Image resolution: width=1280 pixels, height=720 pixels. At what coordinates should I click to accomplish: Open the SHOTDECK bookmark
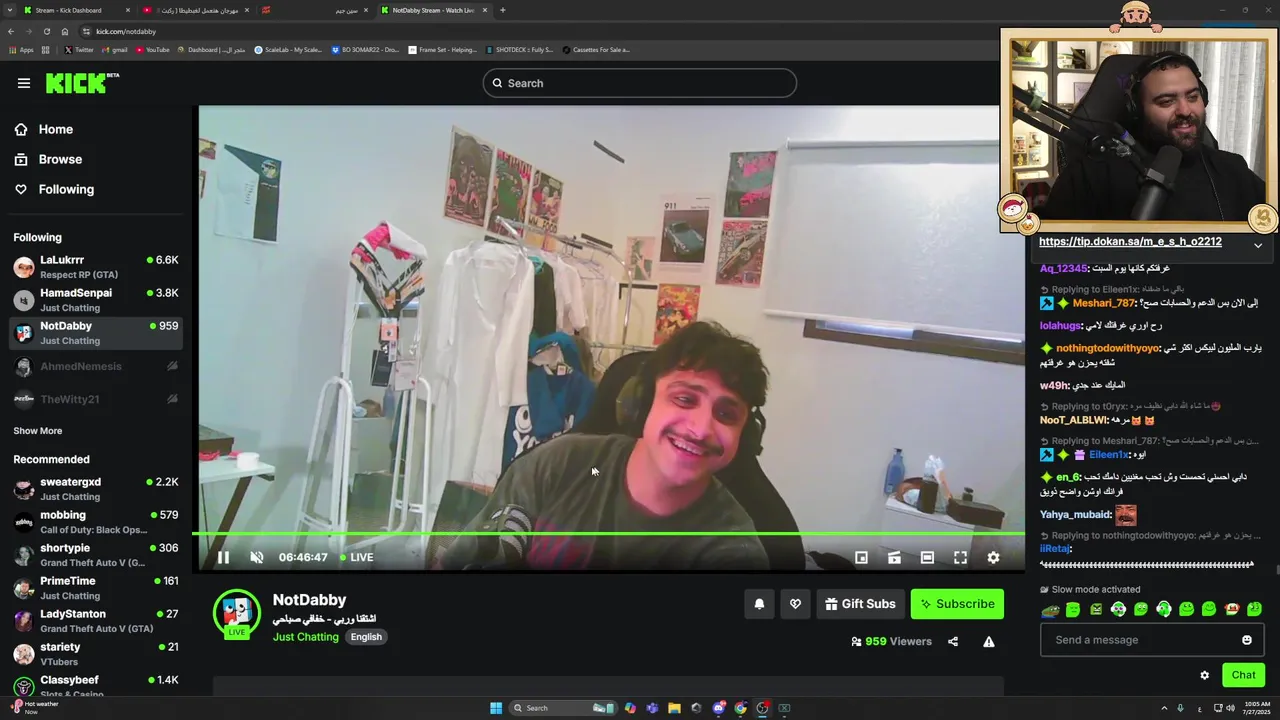click(x=519, y=49)
